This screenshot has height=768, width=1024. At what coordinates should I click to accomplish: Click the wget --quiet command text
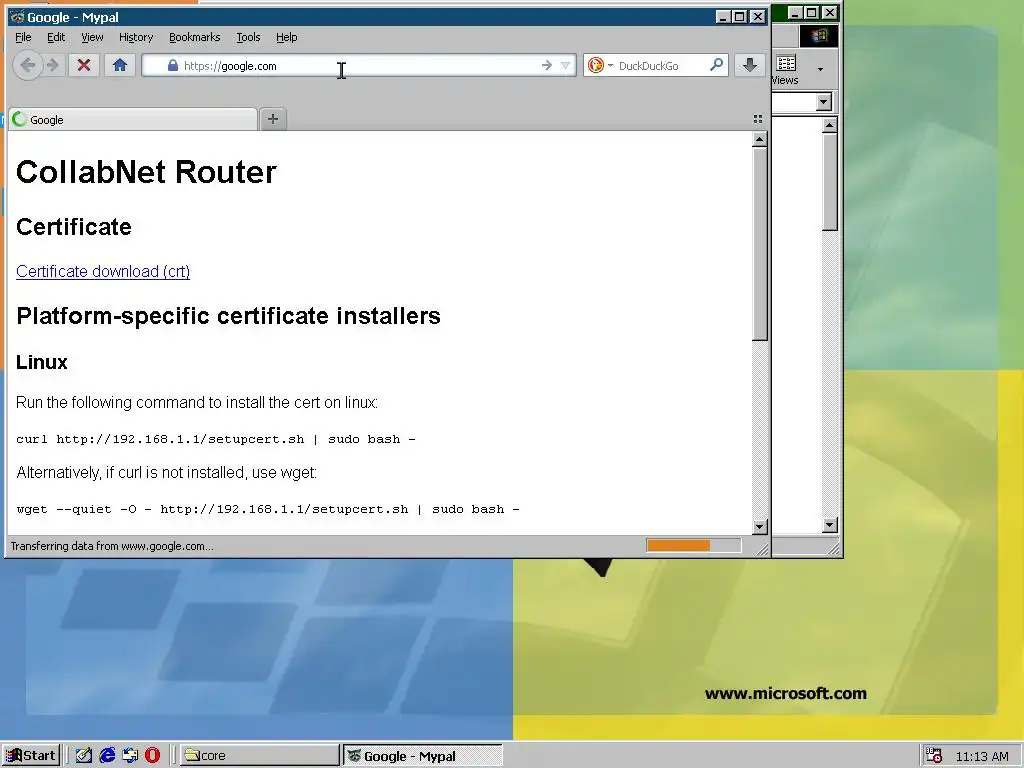click(268, 509)
